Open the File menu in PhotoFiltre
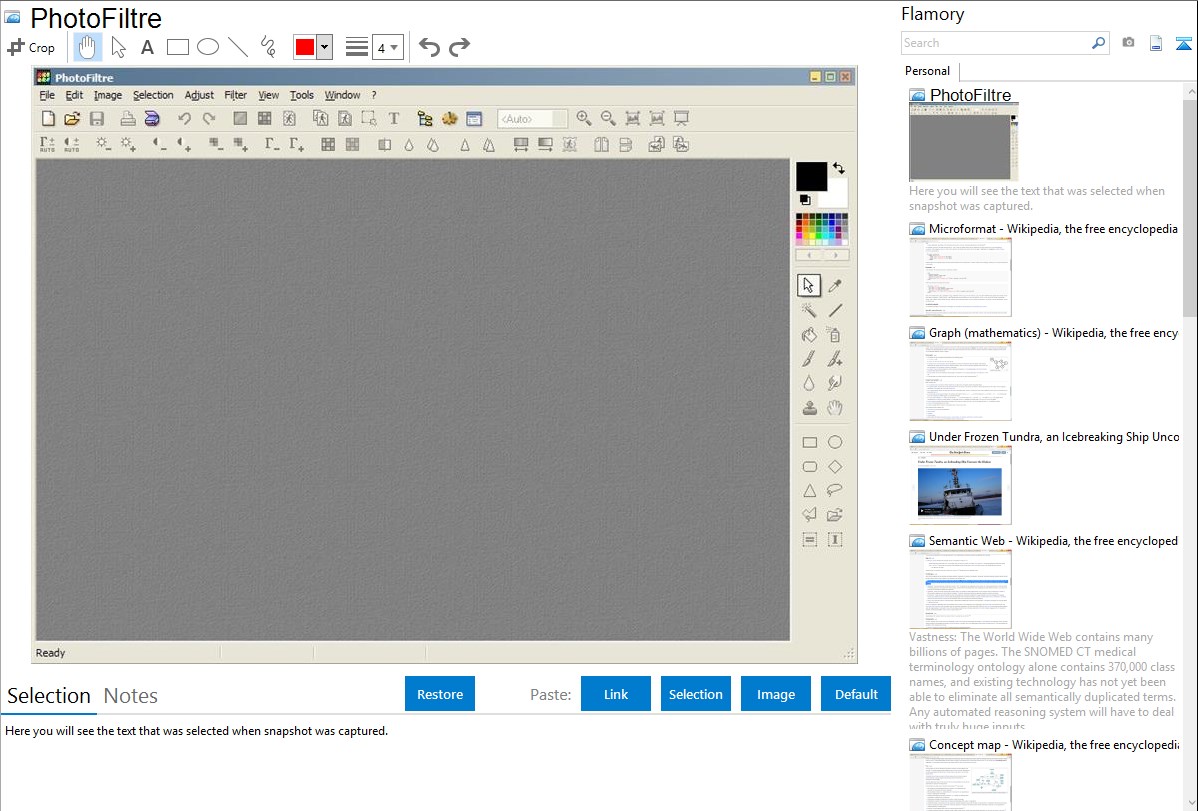Screen dimensions: 1198x811 pyautogui.click(x=47, y=95)
